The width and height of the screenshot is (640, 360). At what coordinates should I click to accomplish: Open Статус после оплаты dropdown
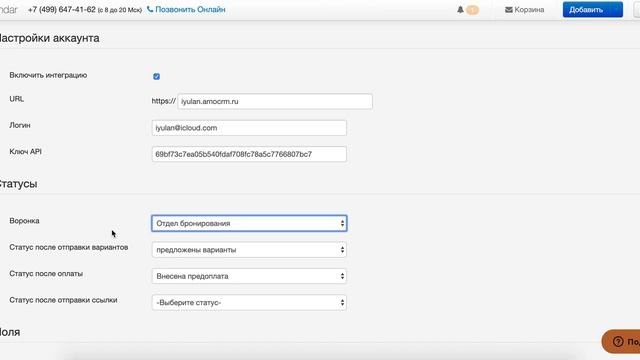click(249, 276)
